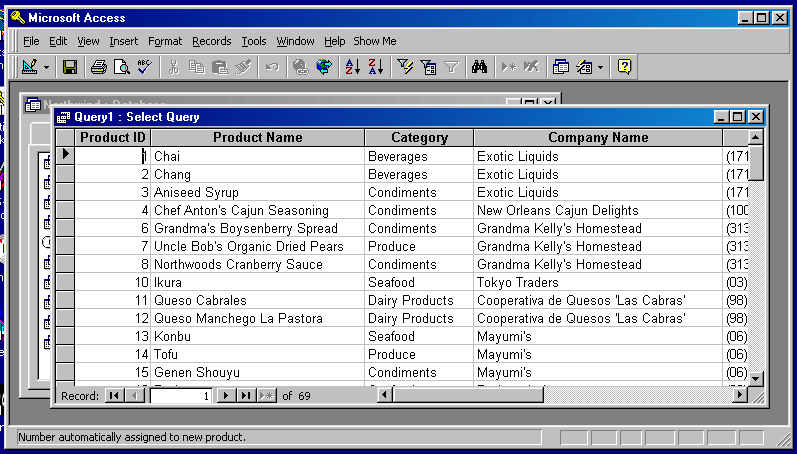
Task: Click the Insert Hyperlink icon
Action: [301, 67]
